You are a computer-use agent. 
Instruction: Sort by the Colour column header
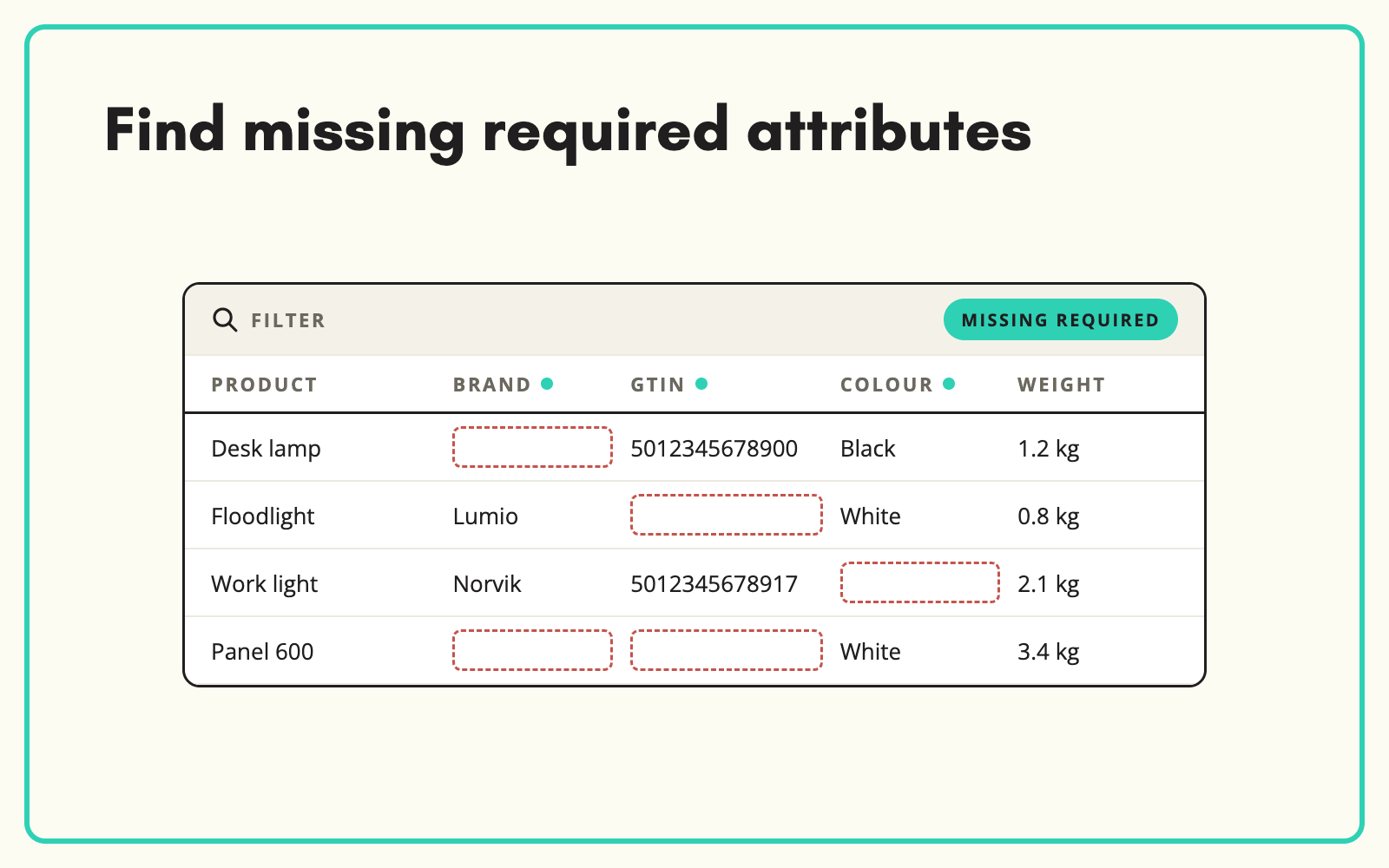click(886, 385)
